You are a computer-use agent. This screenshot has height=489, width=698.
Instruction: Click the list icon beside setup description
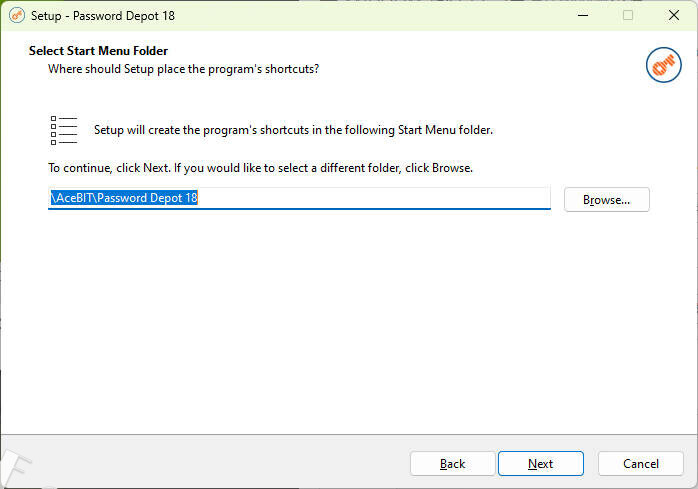(64, 130)
